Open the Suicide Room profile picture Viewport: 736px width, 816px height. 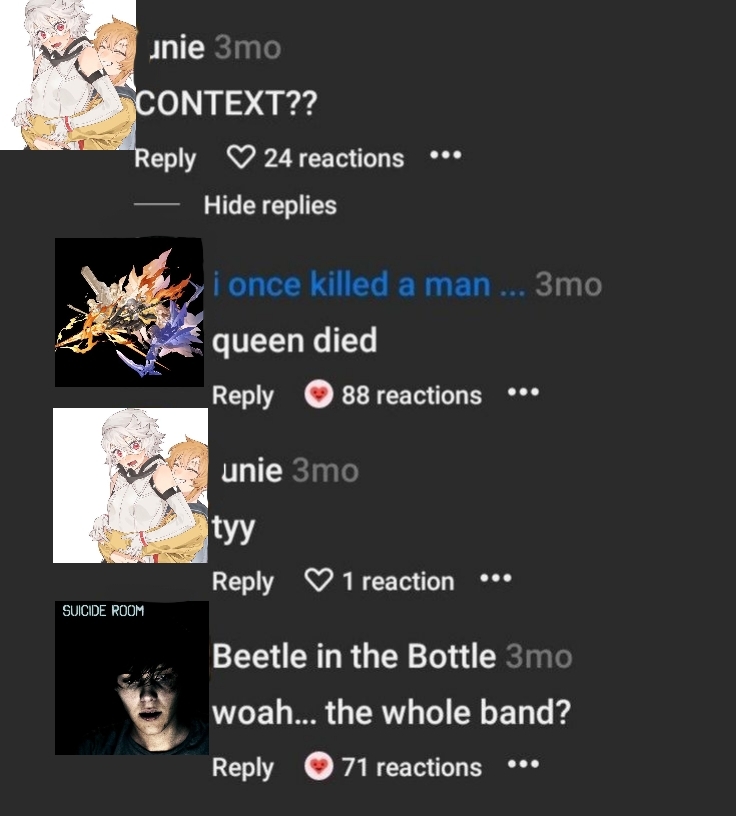click(131, 678)
